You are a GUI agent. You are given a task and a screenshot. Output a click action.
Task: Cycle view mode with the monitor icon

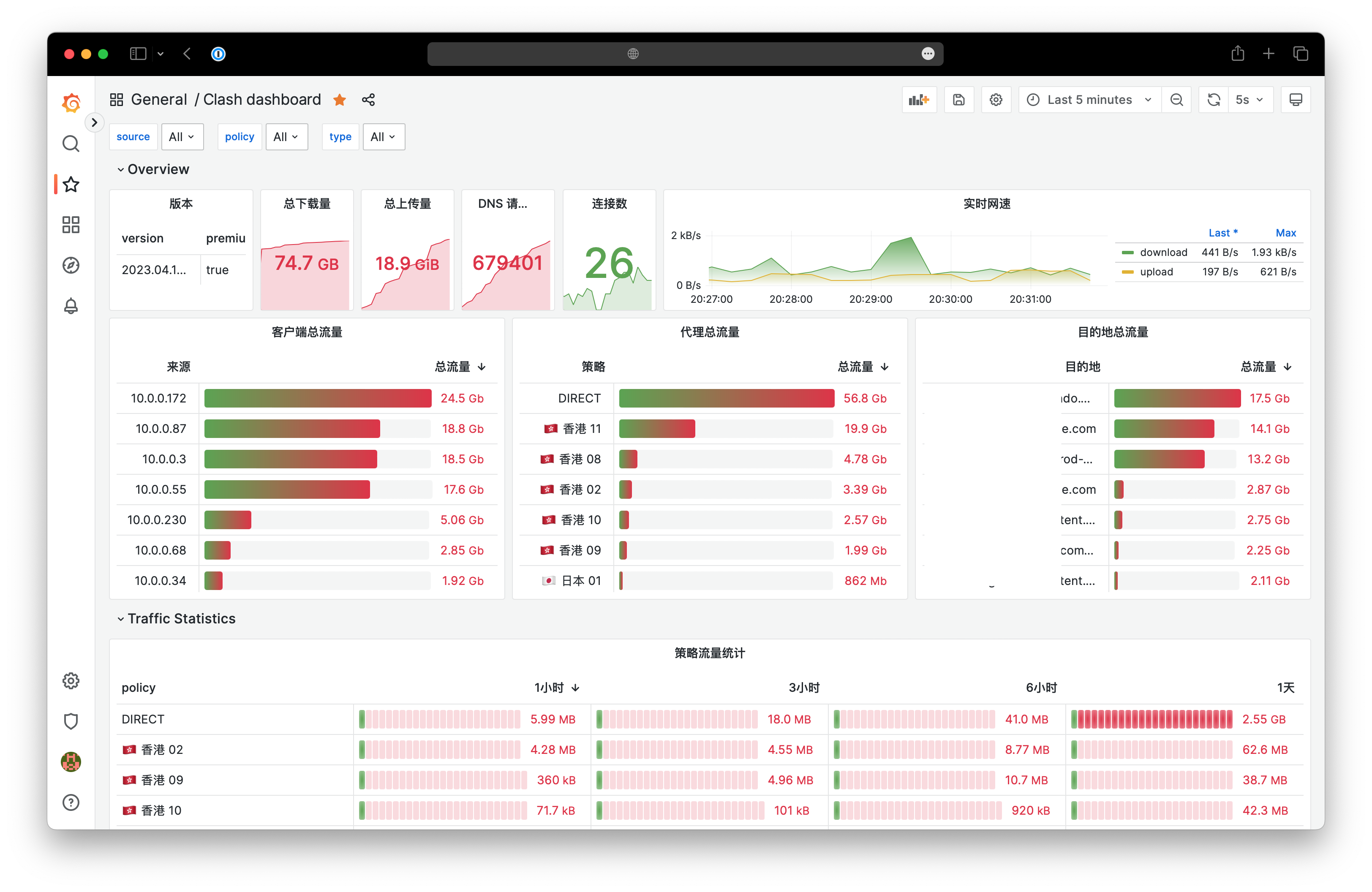click(x=1295, y=100)
